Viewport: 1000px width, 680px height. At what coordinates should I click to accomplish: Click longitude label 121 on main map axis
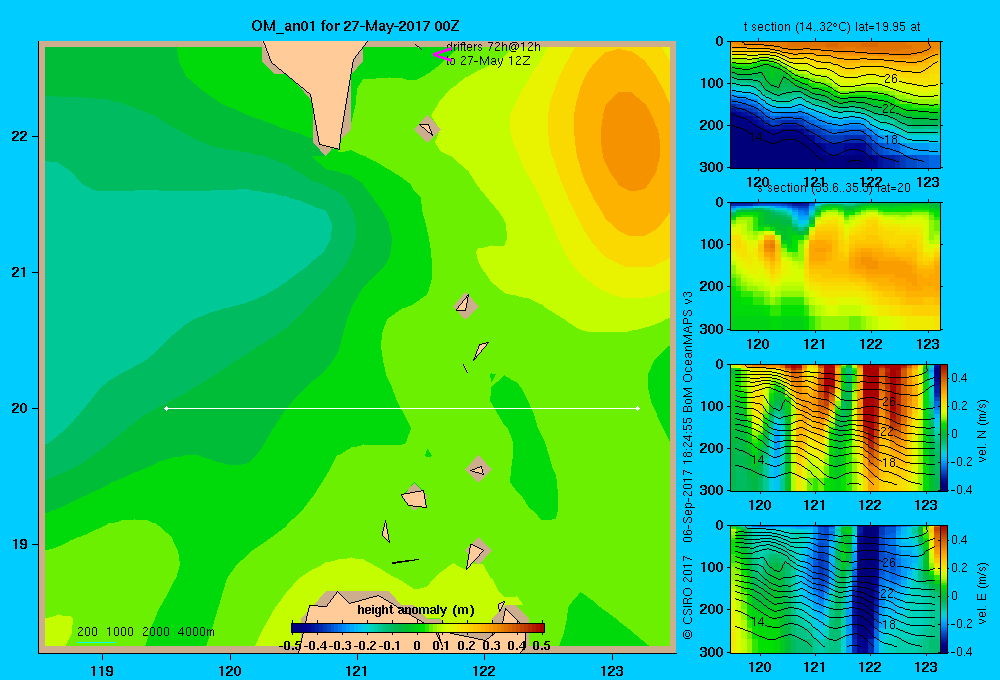357,670
